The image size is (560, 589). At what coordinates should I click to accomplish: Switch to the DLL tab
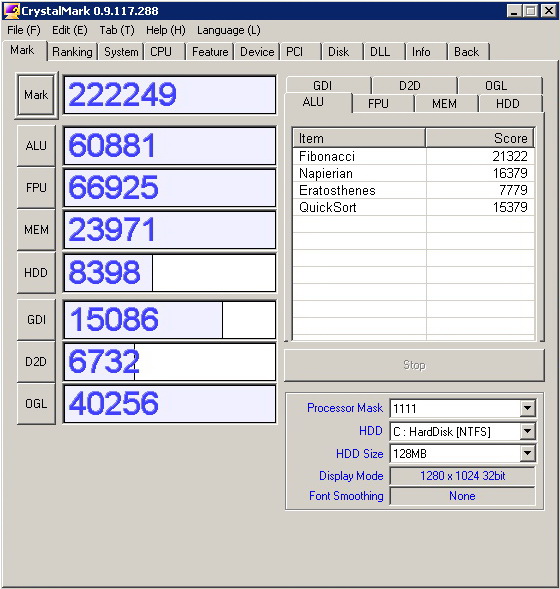(x=385, y=51)
